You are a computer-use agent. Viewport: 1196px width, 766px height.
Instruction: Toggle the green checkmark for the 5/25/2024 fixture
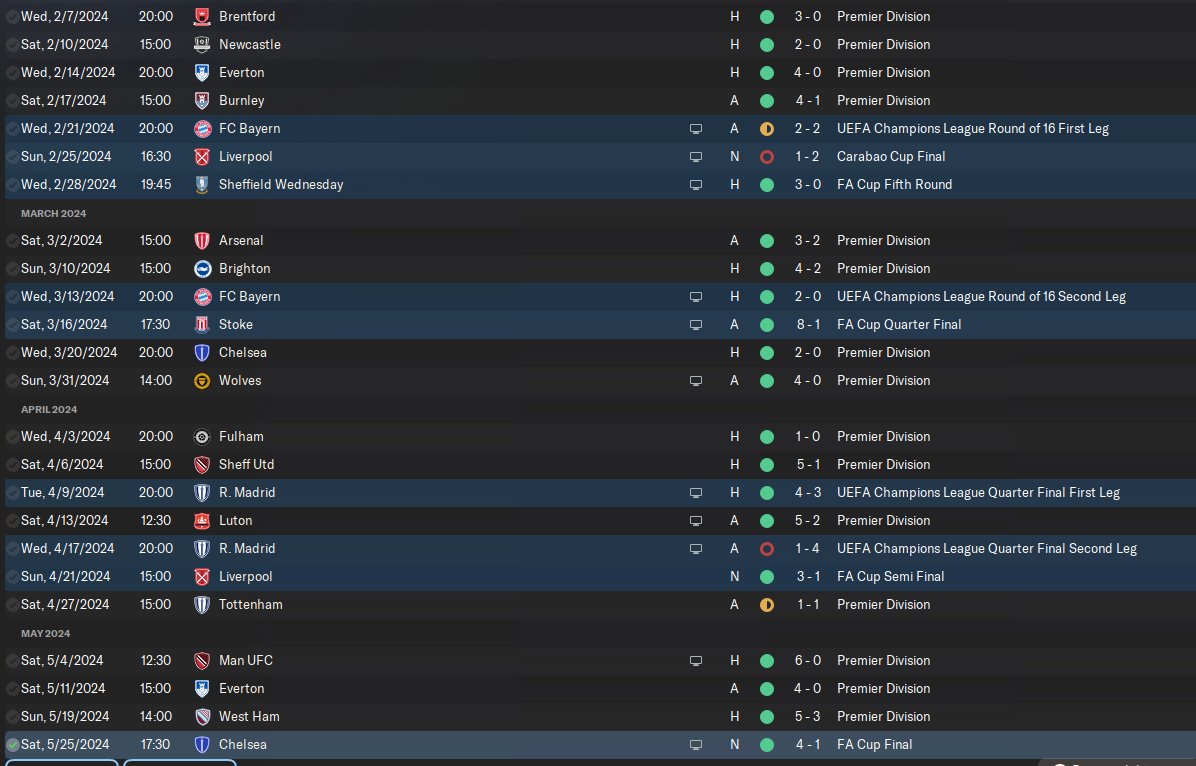tap(12, 745)
